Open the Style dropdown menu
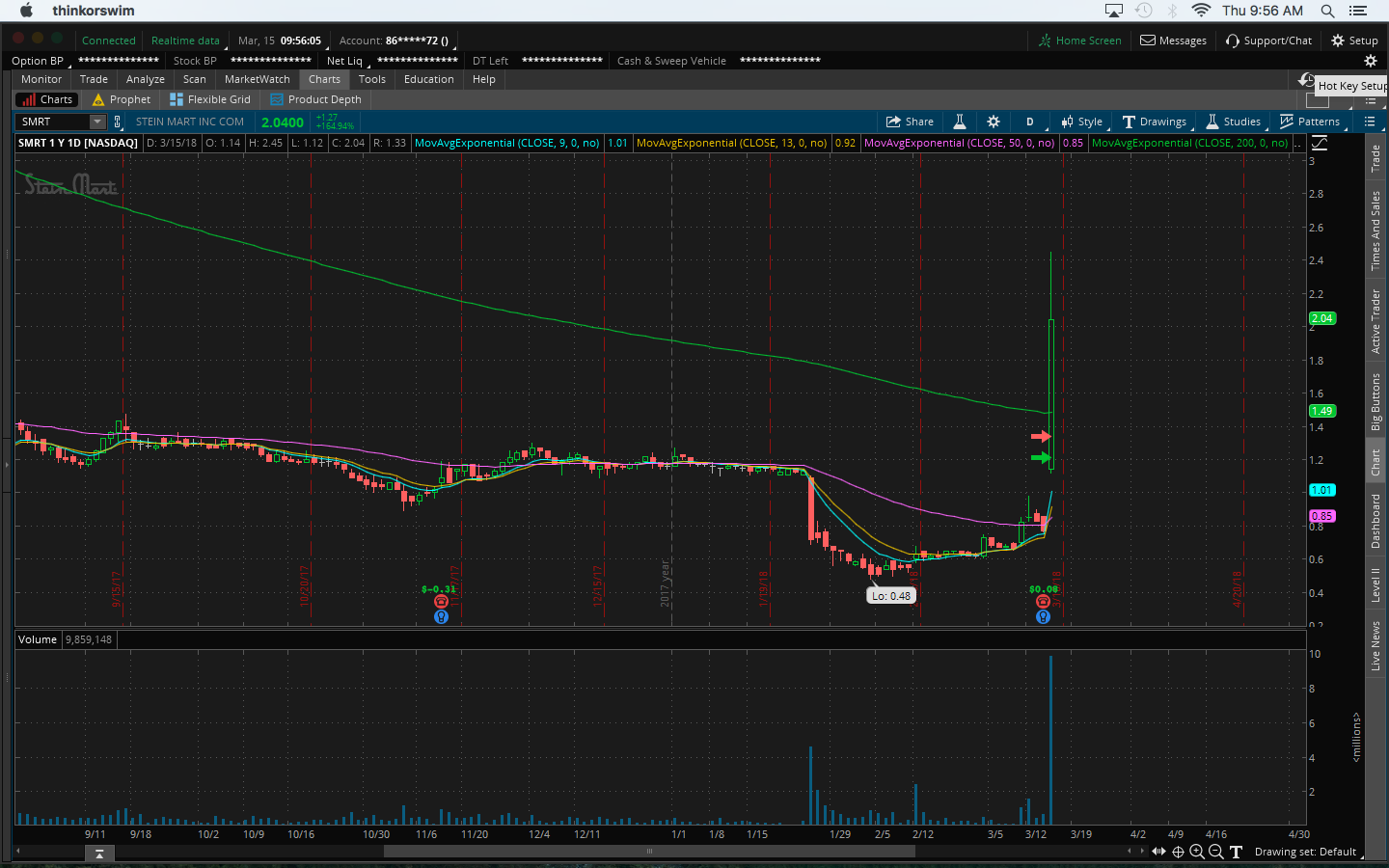This screenshot has height=868, width=1389. (1081, 122)
